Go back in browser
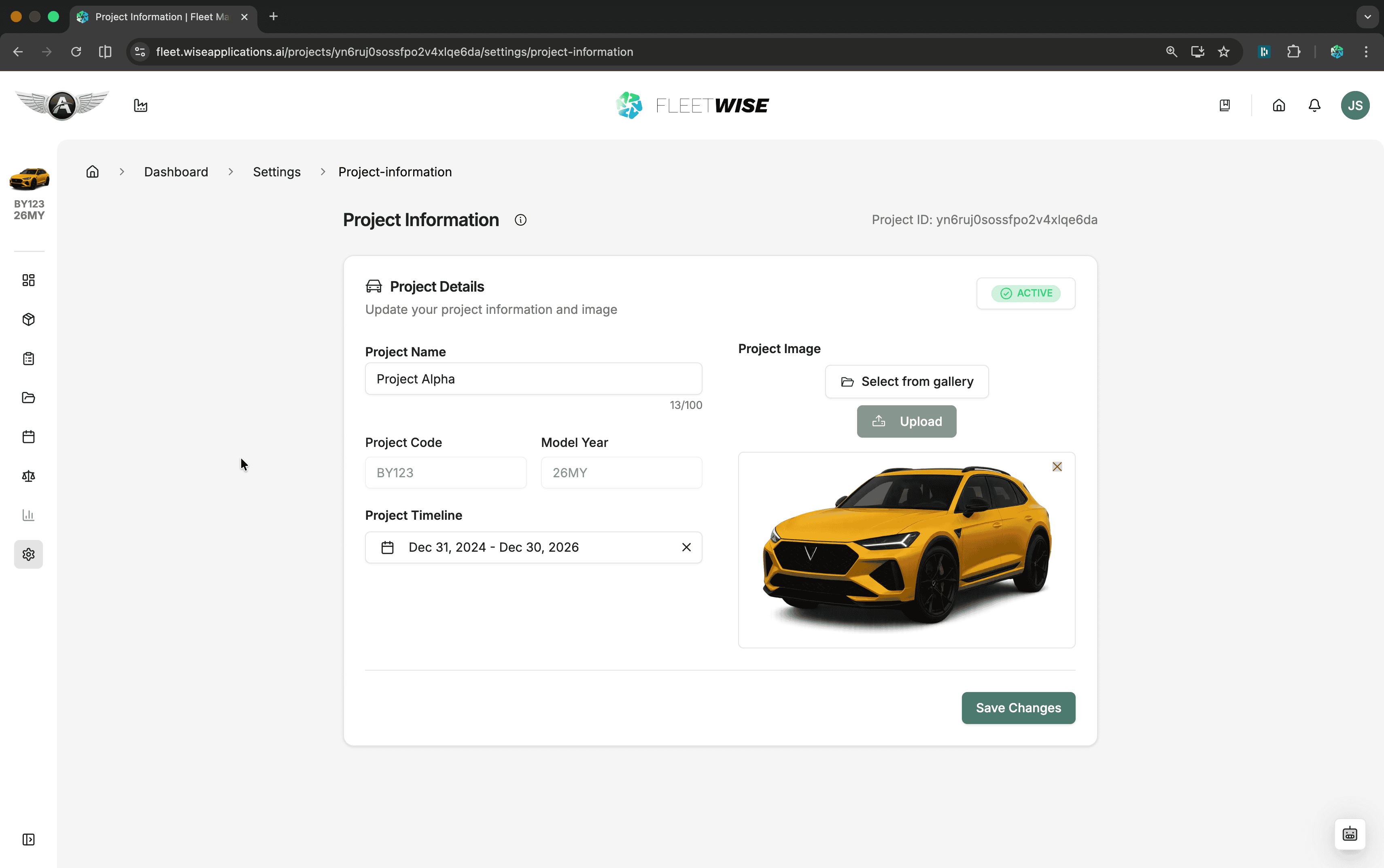1384x868 pixels. (x=18, y=52)
